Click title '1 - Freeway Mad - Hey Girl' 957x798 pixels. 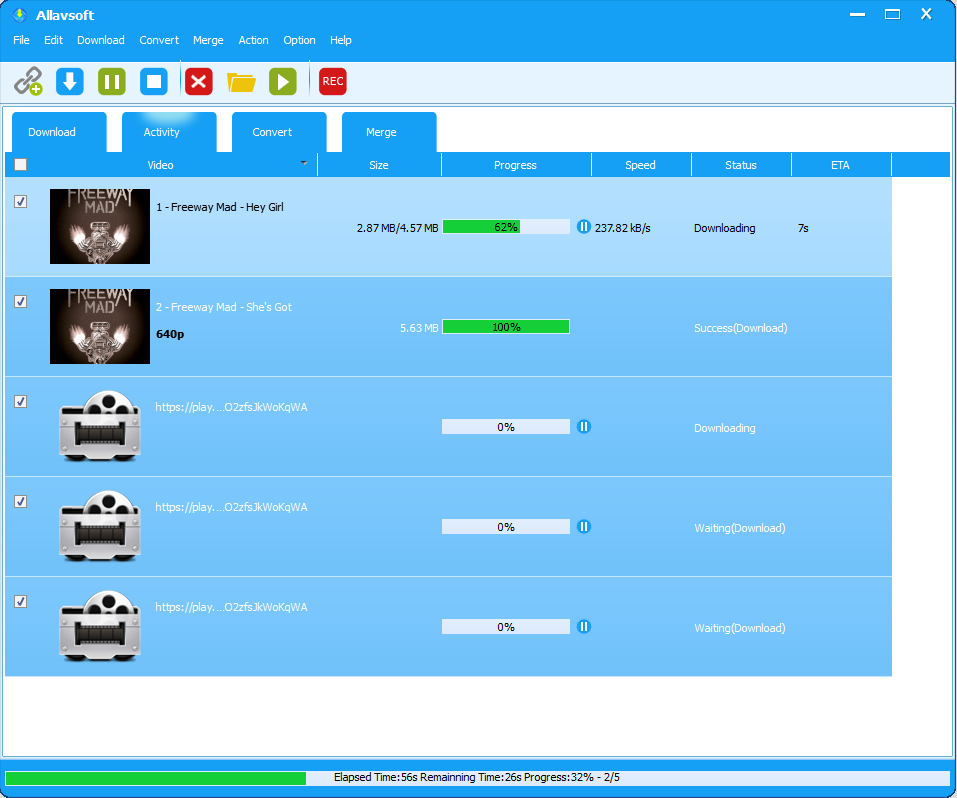point(220,207)
